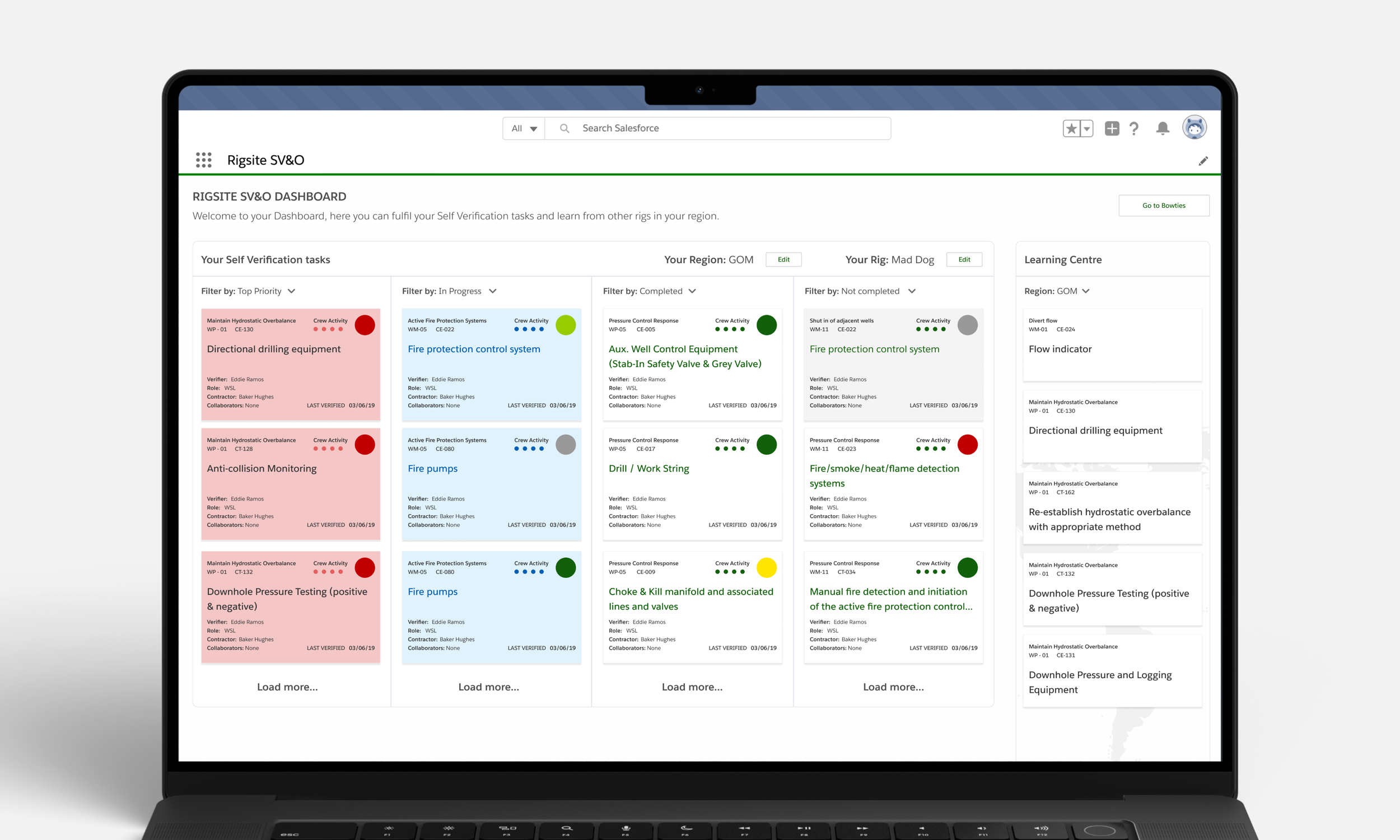Edit Your Rig Mad Dog
This screenshot has width=1400, height=840.
[x=964, y=259]
